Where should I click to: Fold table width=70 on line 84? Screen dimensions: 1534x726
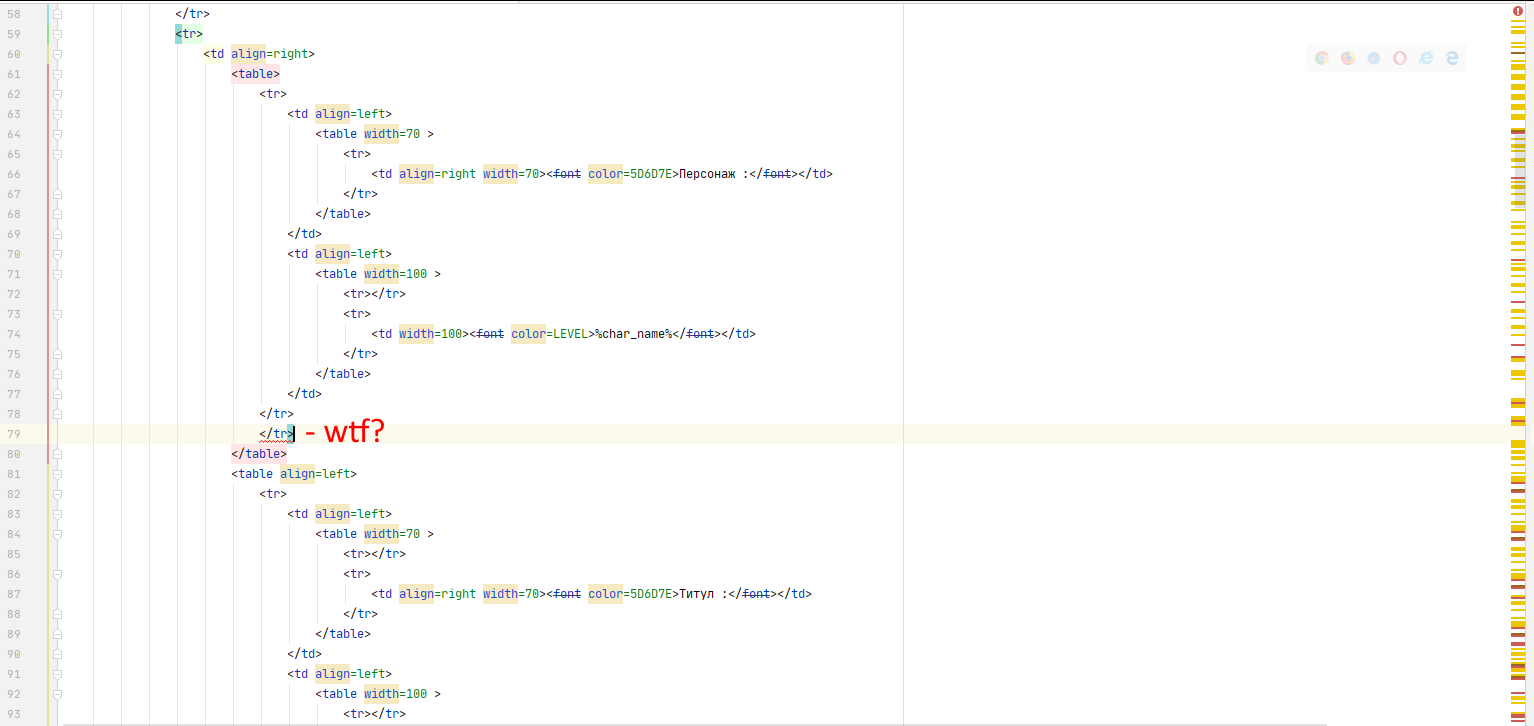pos(57,534)
